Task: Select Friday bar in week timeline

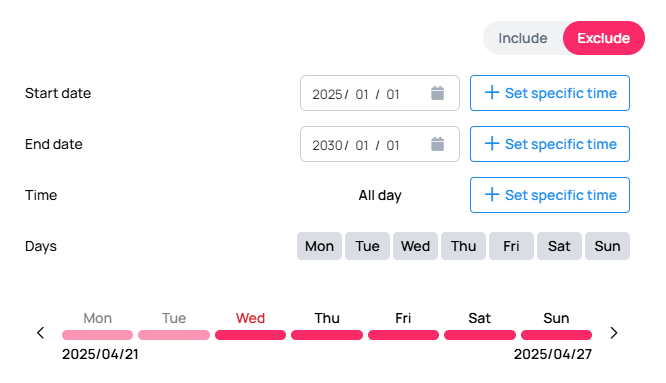Action: pyautogui.click(x=404, y=335)
